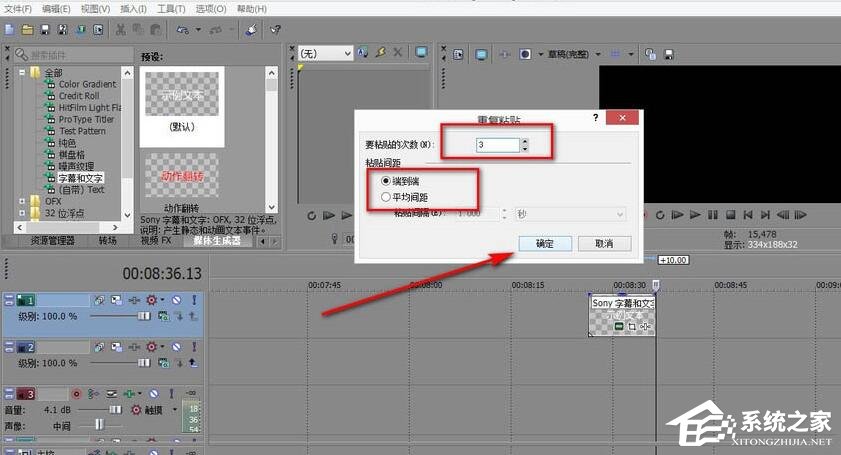Screen dimensions: 841x455
Task: Open the (无) preset dropdown
Action: tap(348, 52)
